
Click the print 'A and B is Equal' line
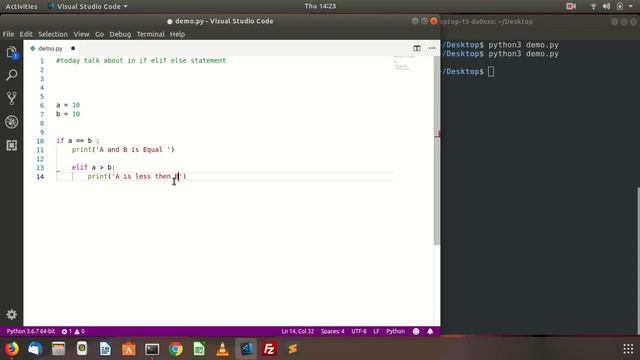123,150
